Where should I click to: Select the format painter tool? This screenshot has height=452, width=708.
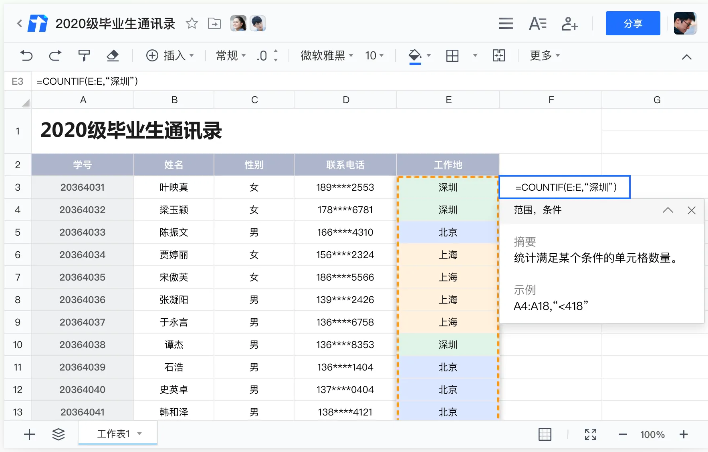[84, 56]
